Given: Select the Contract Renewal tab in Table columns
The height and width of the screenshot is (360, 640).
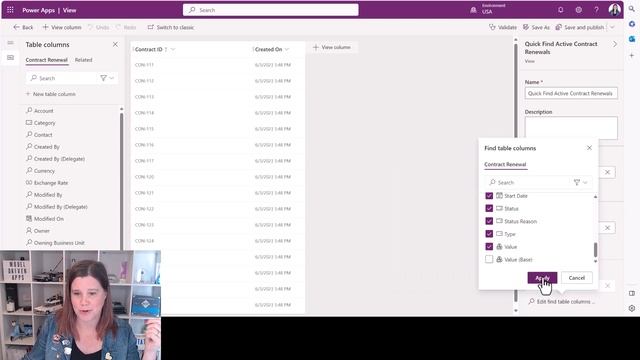Looking at the screenshot, I should [x=47, y=60].
